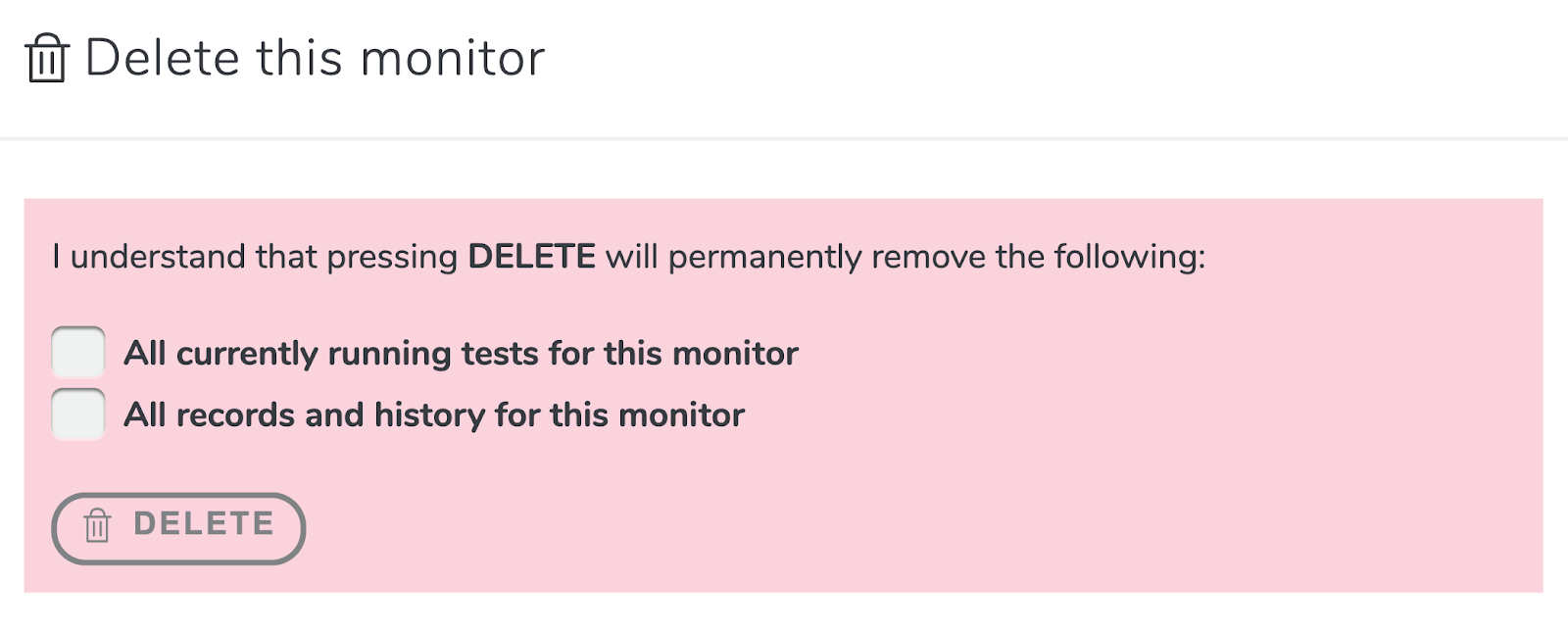Click the word "permanently" in the warning

(764, 258)
